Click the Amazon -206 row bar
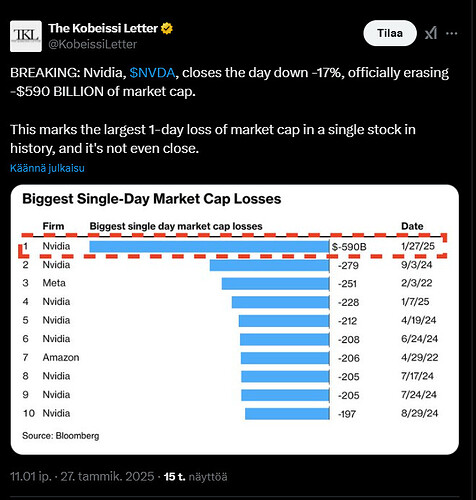This screenshot has height=500, width=476. click(285, 358)
